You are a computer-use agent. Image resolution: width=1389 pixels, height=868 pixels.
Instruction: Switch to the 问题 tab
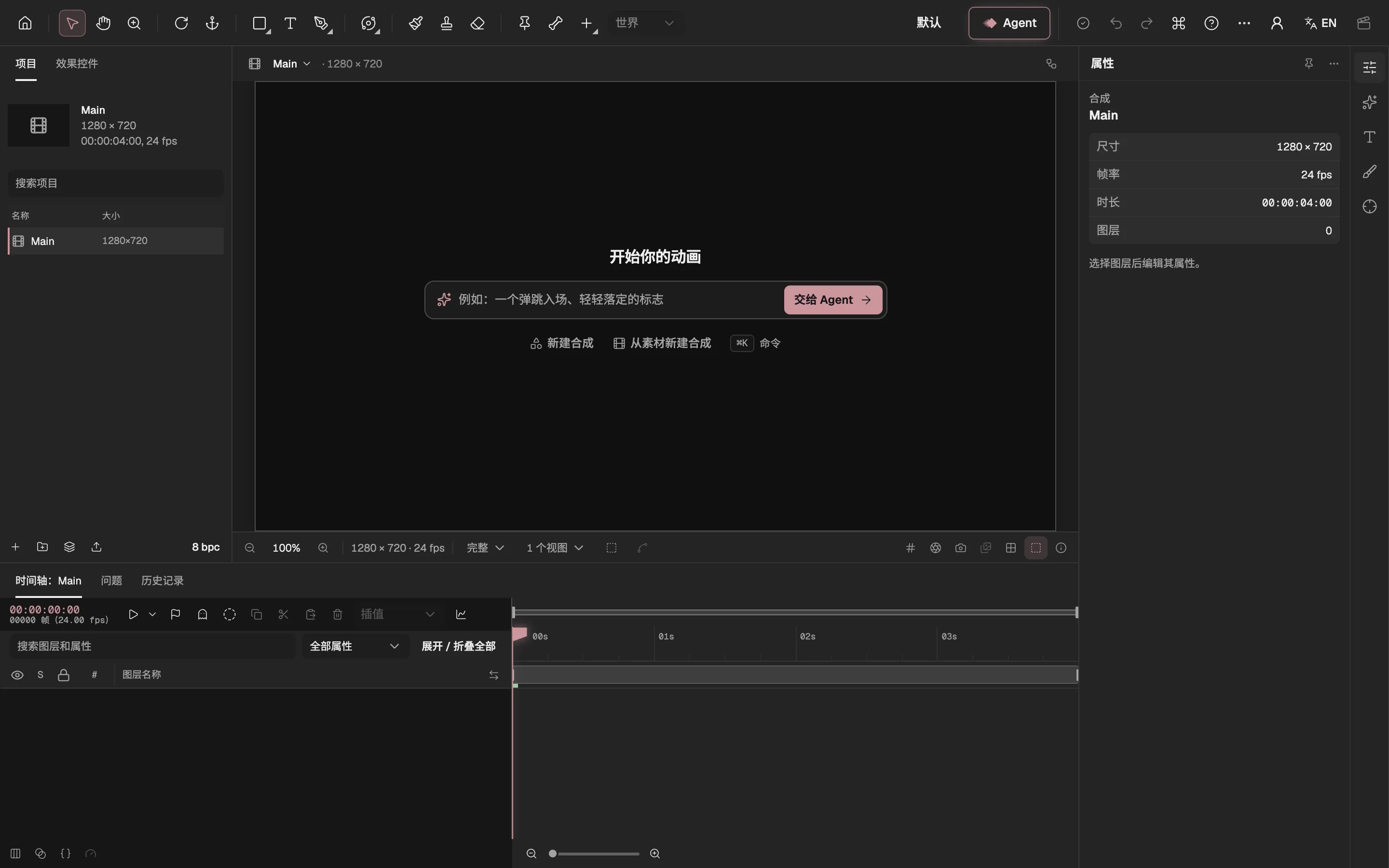(111, 581)
